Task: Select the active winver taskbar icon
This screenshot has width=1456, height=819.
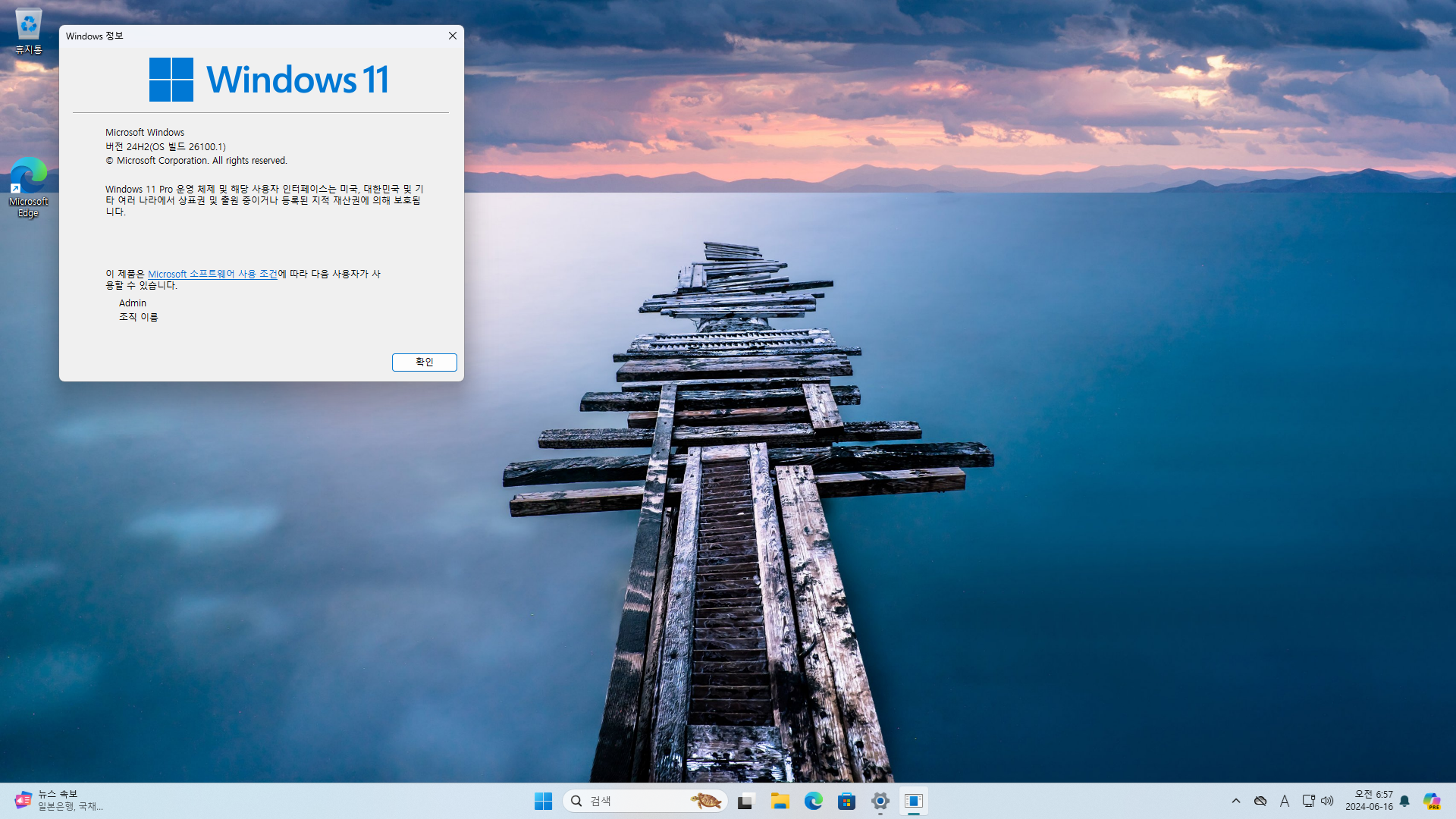Action: point(914,801)
